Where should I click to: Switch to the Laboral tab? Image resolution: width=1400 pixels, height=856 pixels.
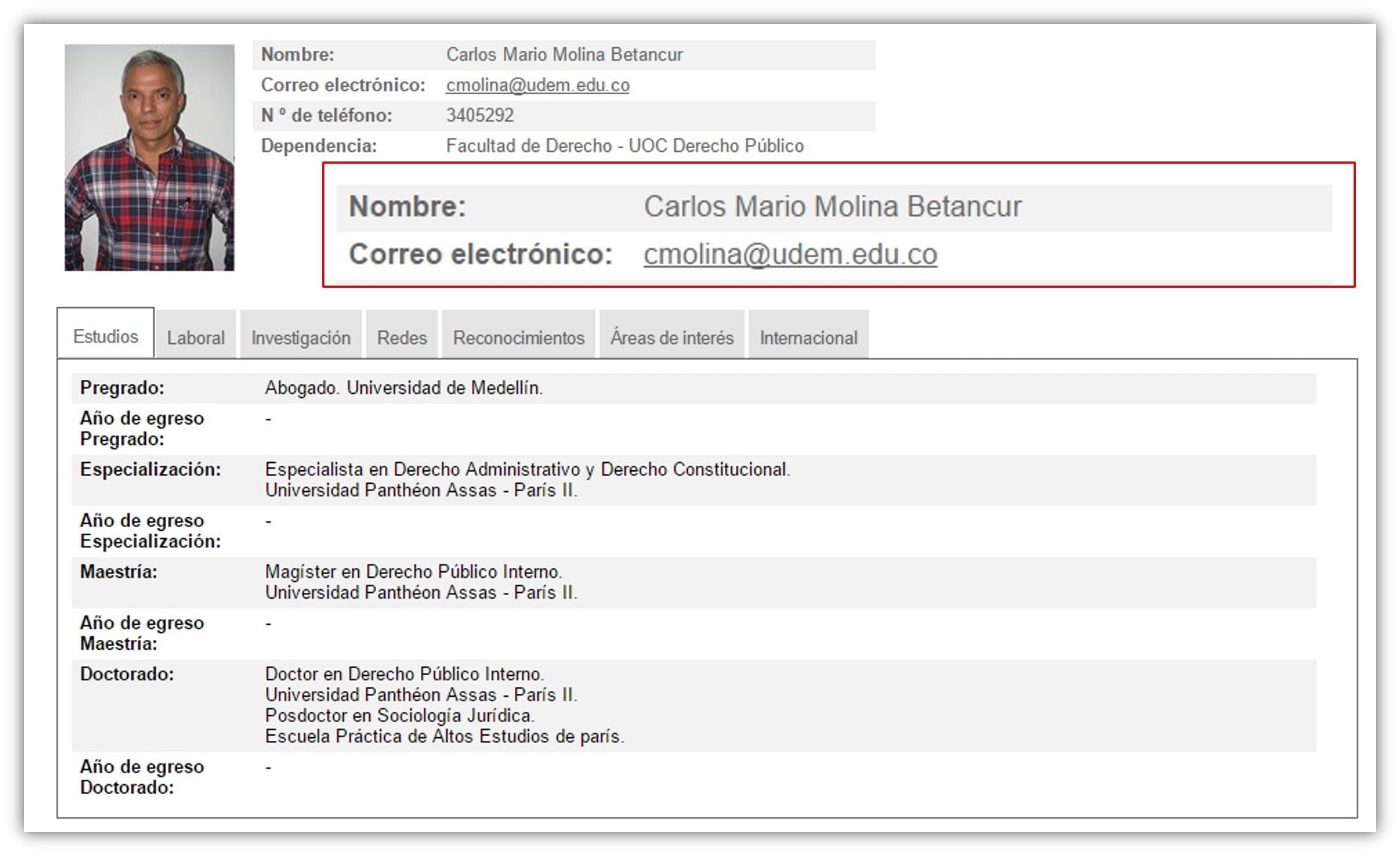[x=196, y=338]
